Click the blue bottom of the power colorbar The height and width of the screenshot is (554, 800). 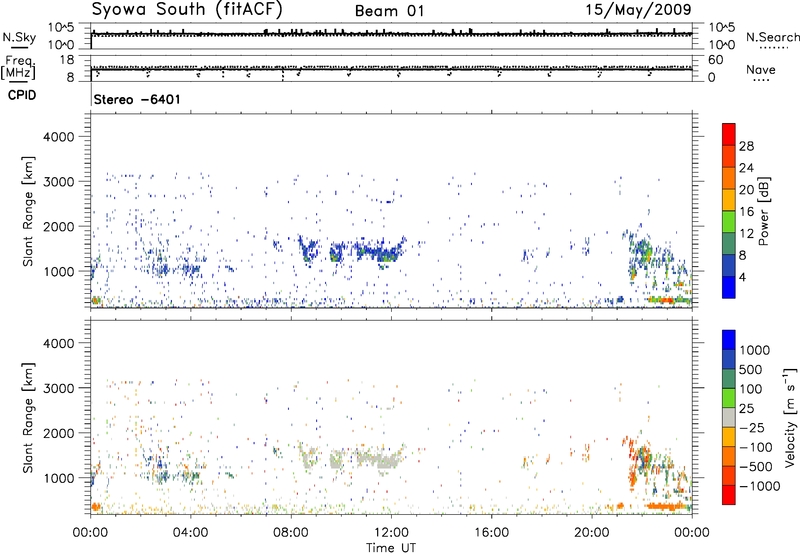[x=729, y=288]
